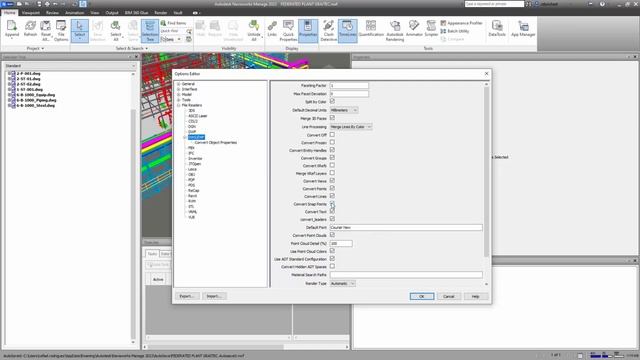Click the Default Font input field
This screenshot has height=360, width=640.
406,227
